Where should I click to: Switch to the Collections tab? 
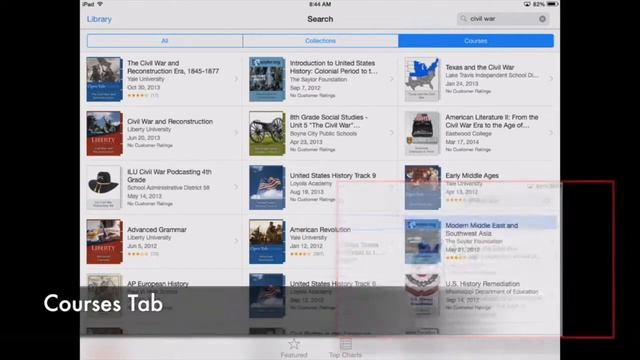pyautogui.click(x=320, y=41)
